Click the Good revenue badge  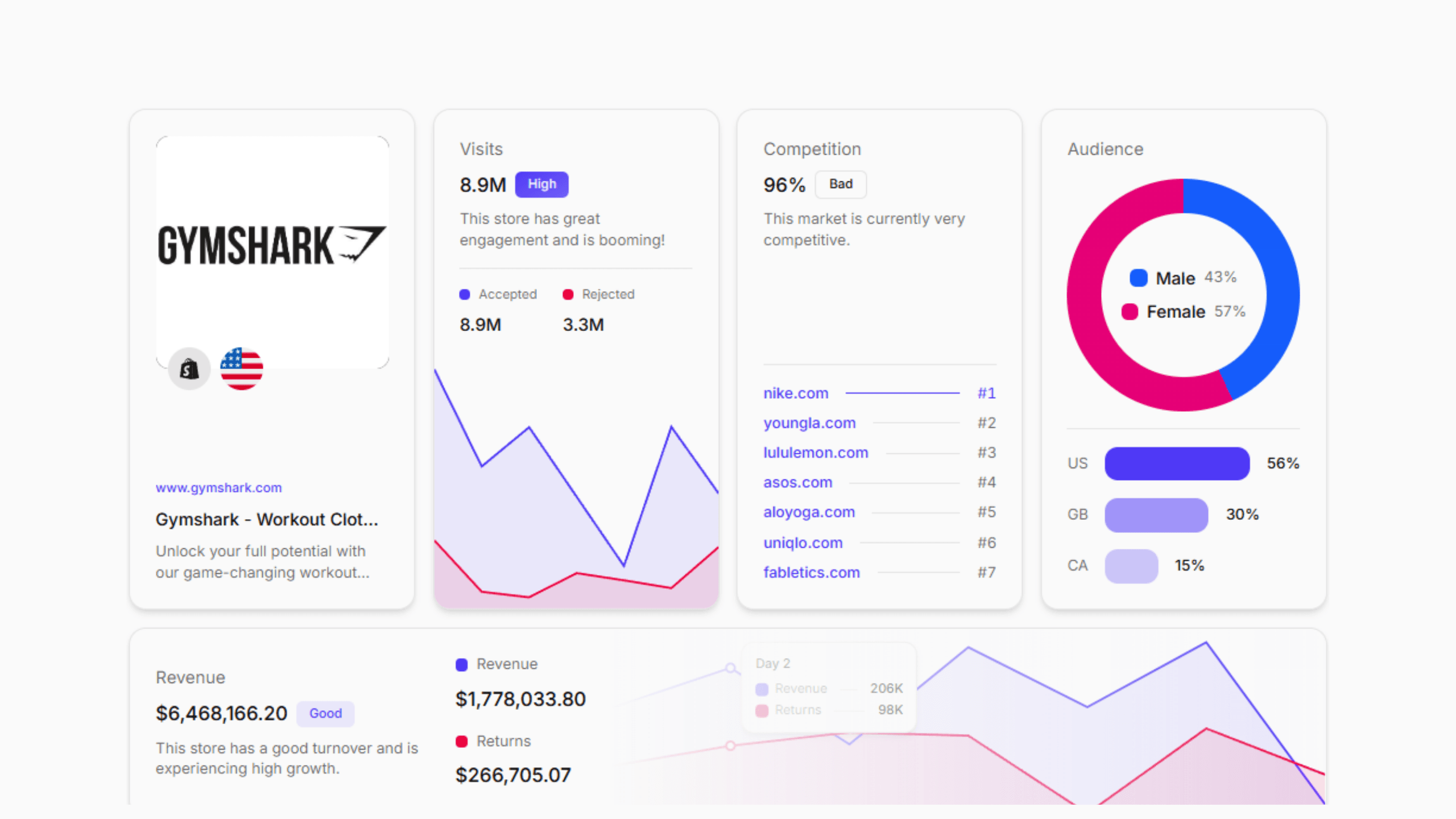point(325,713)
